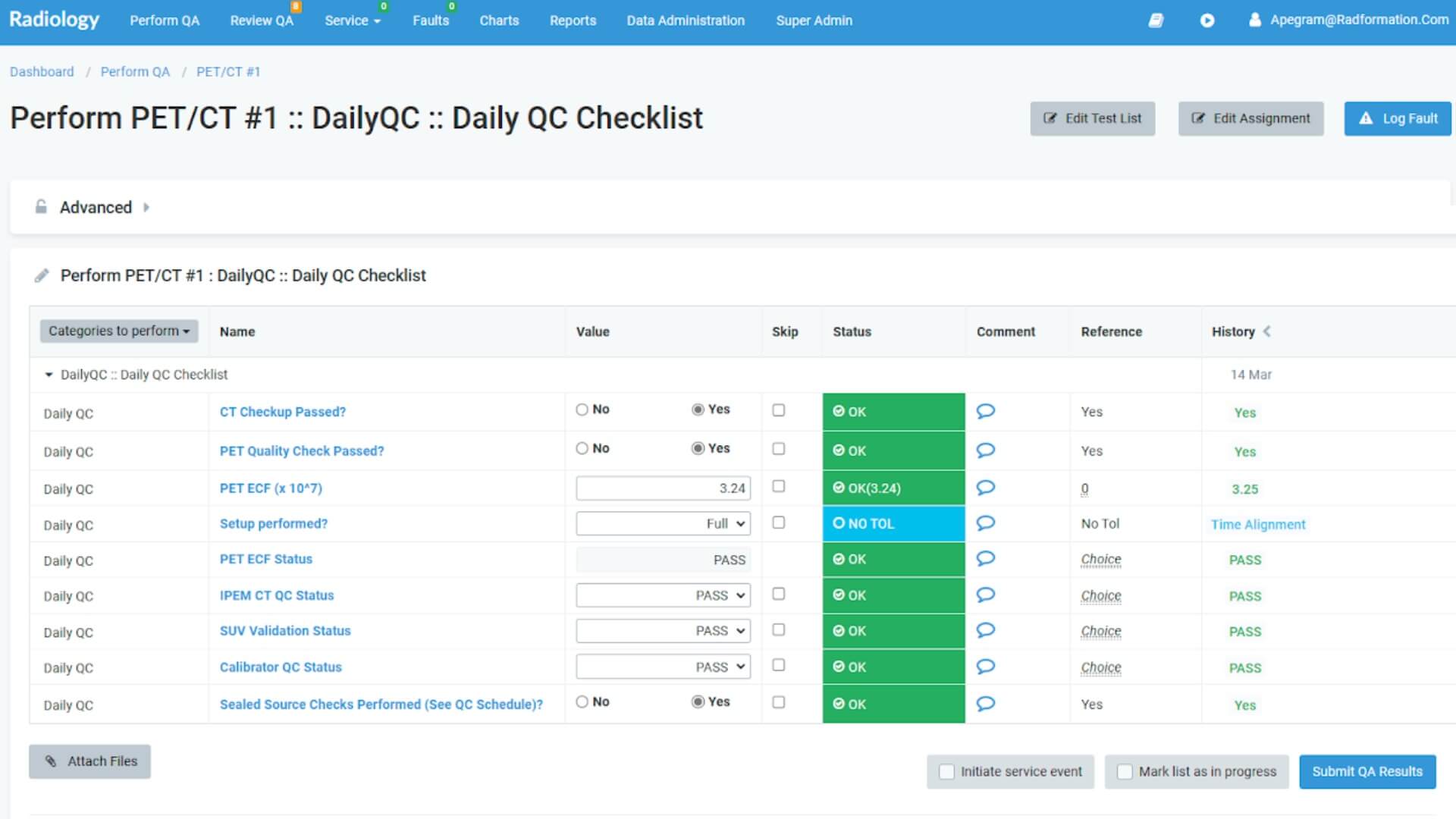1456x819 pixels.
Task: Click the play circle icon in navbar
Action: [x=1207, y=20]
